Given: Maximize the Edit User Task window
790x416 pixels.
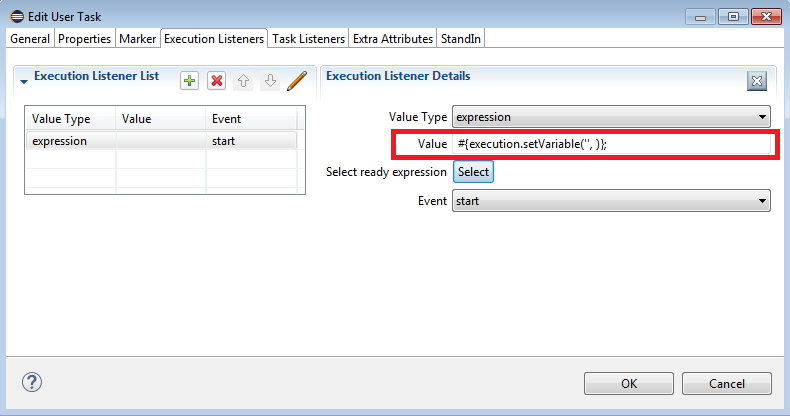Looking at the screenshot, I should (733, 17).
